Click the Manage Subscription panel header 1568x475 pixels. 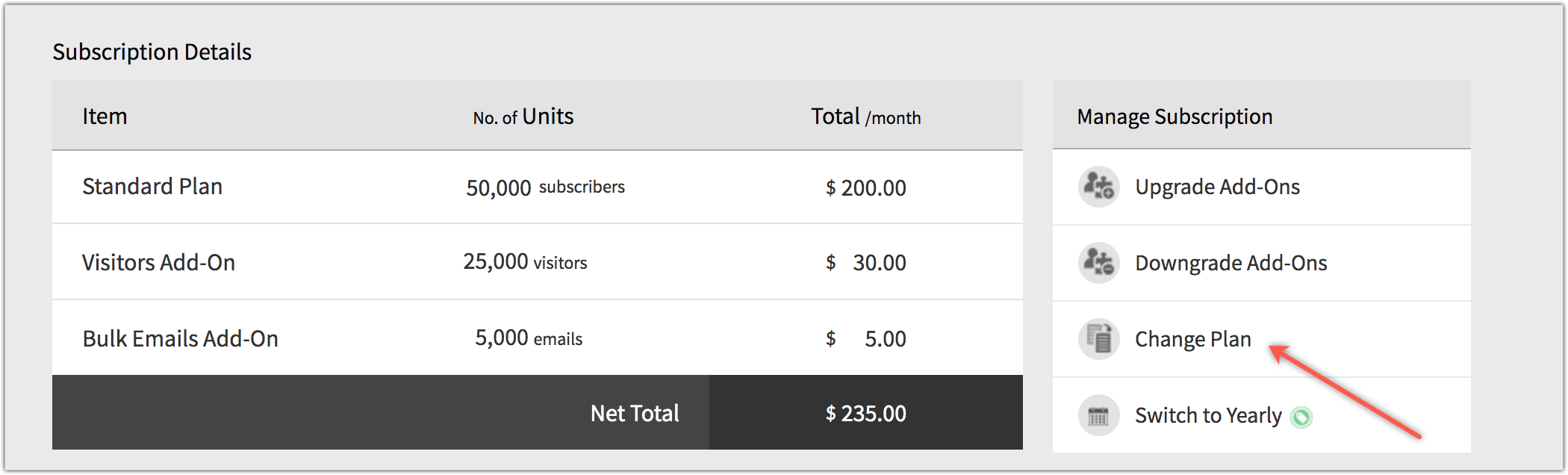tap(1261, 116)
